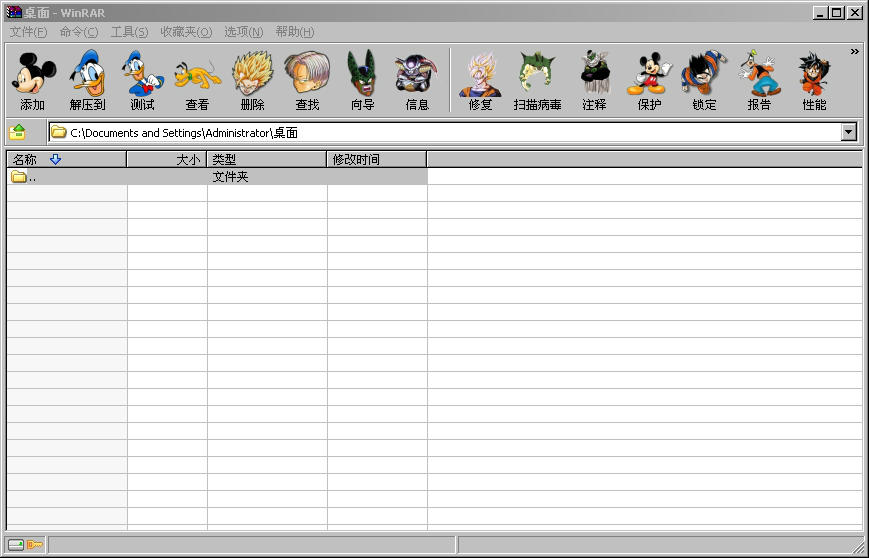Open the 注释 (Comment) toolbar tool
The height and width of the screenshot is (558, 869).
tap(594, 80)
